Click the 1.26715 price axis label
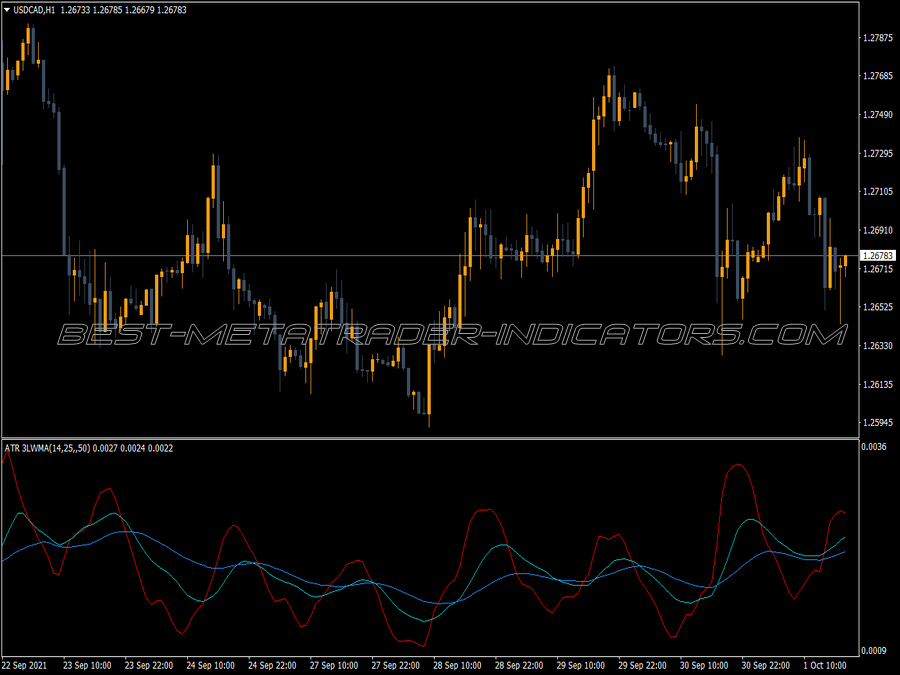 coord(878,269)
